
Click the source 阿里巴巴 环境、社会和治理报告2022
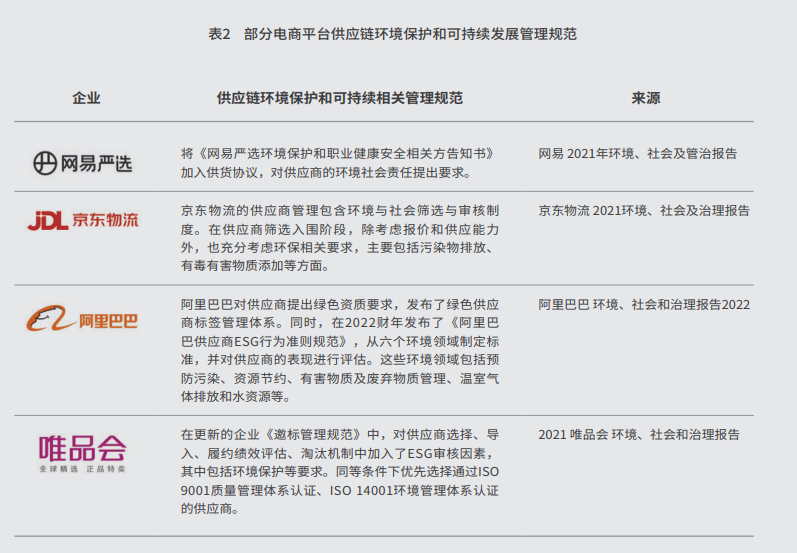[644, 304]
